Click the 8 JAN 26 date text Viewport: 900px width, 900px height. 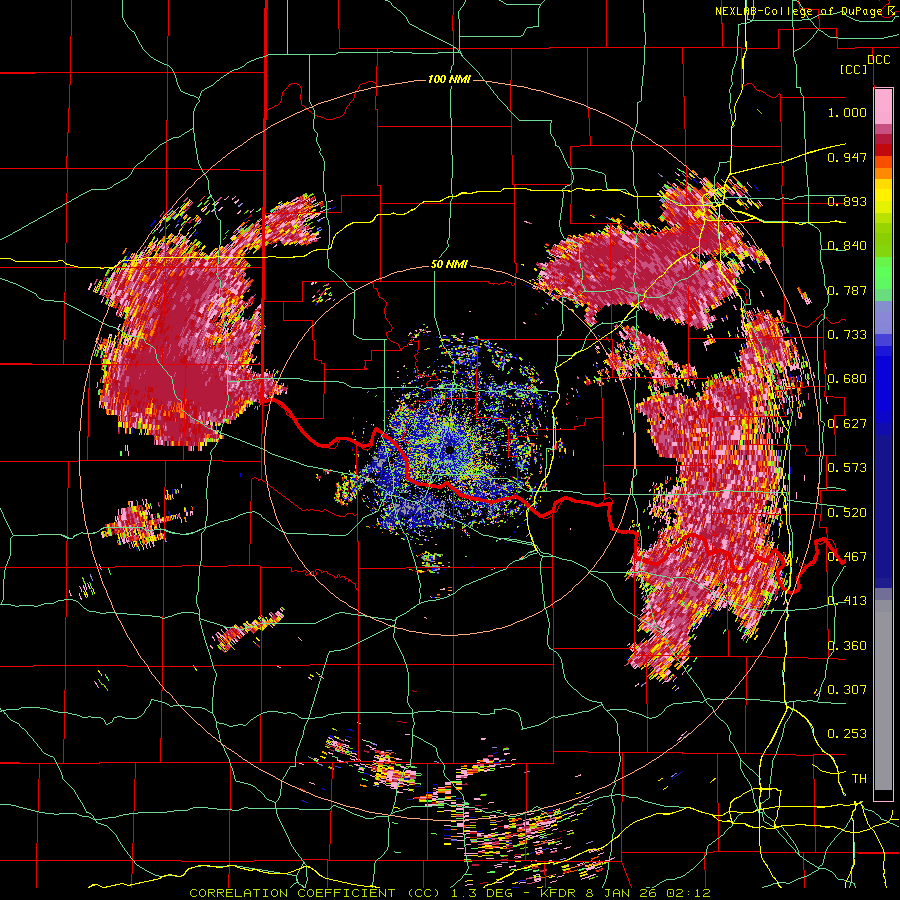pyautogui.click(x=619, y=893)
